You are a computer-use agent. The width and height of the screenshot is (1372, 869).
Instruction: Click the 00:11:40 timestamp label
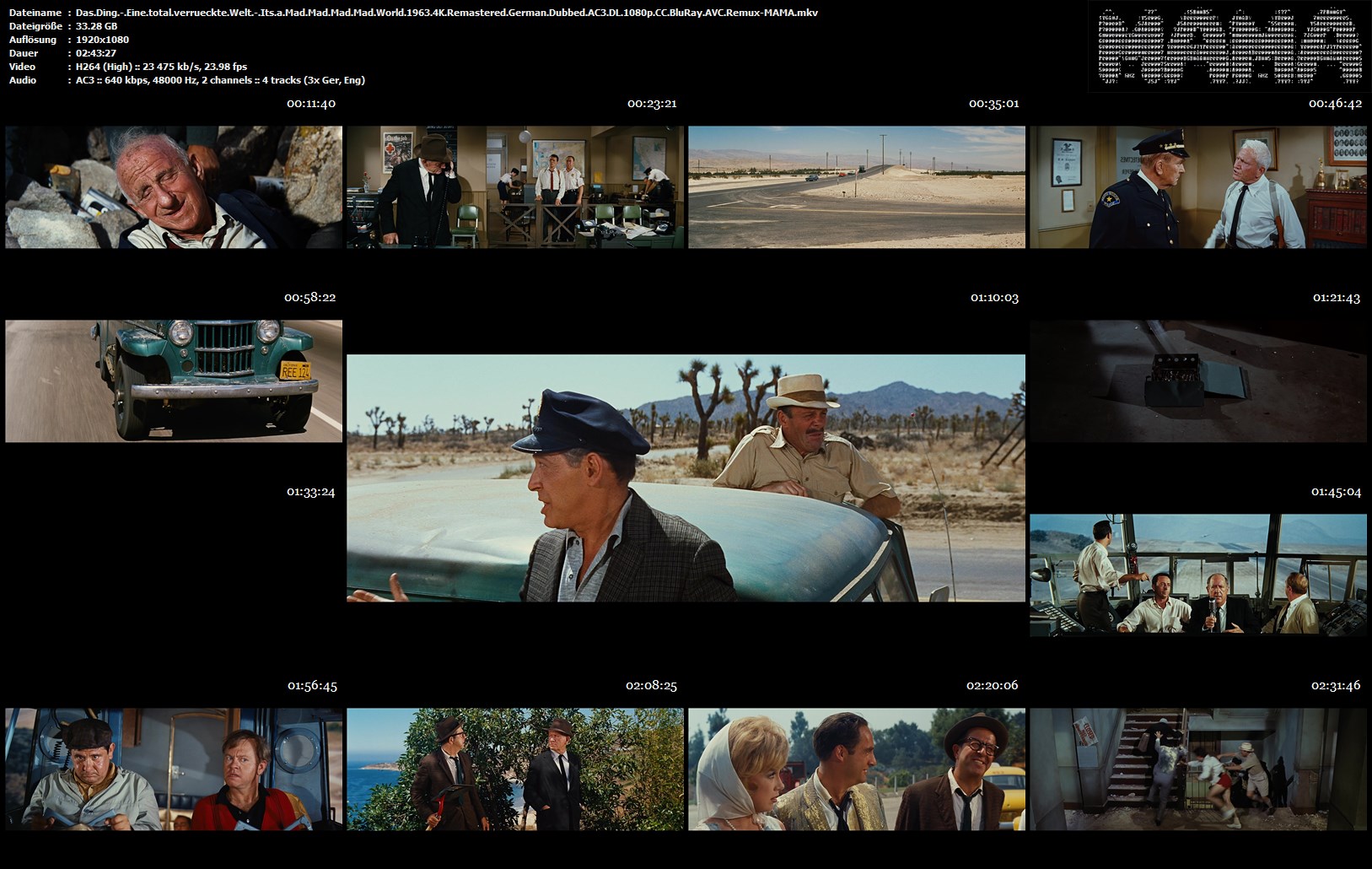[311, 104]
